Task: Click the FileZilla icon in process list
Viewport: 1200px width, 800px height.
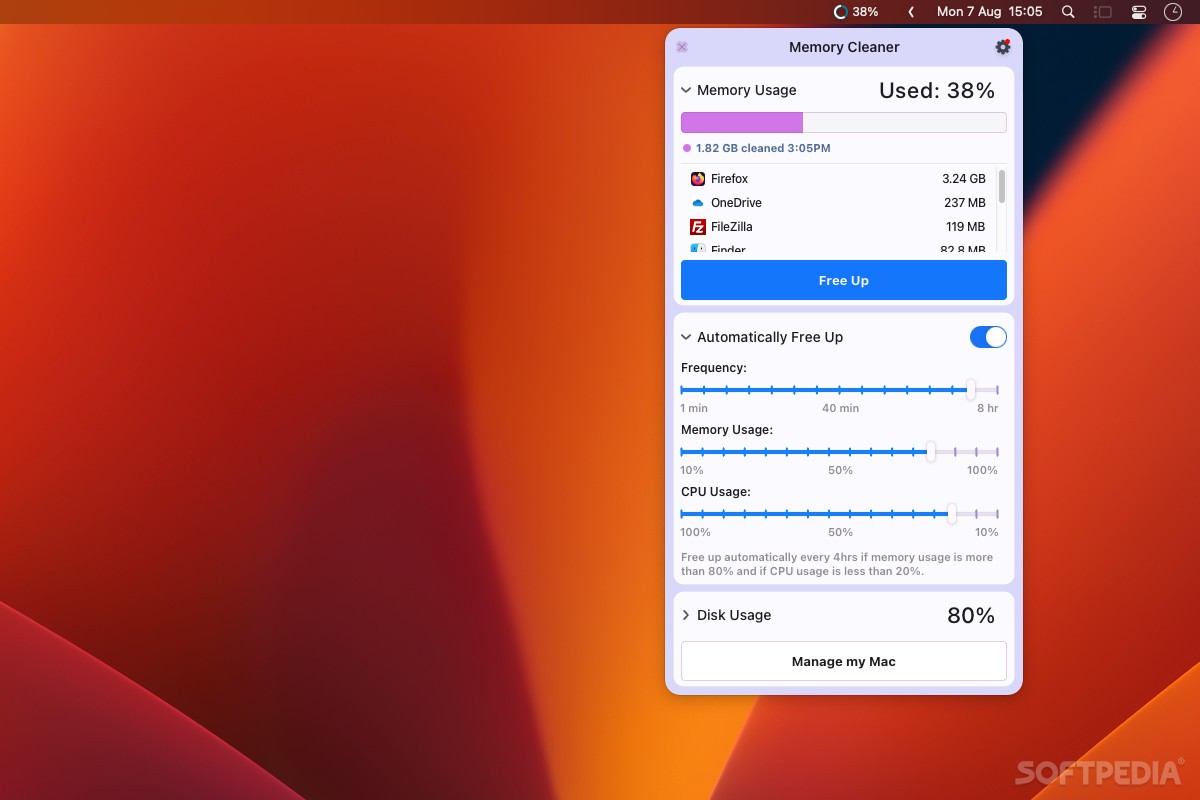Action: (698, 227)
